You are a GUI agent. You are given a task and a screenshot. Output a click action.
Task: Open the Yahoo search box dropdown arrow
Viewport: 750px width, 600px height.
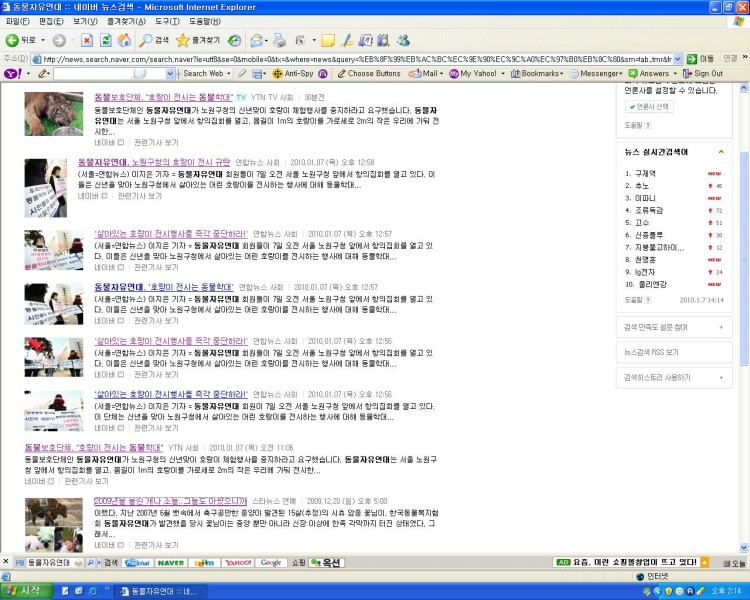(170, 74)
